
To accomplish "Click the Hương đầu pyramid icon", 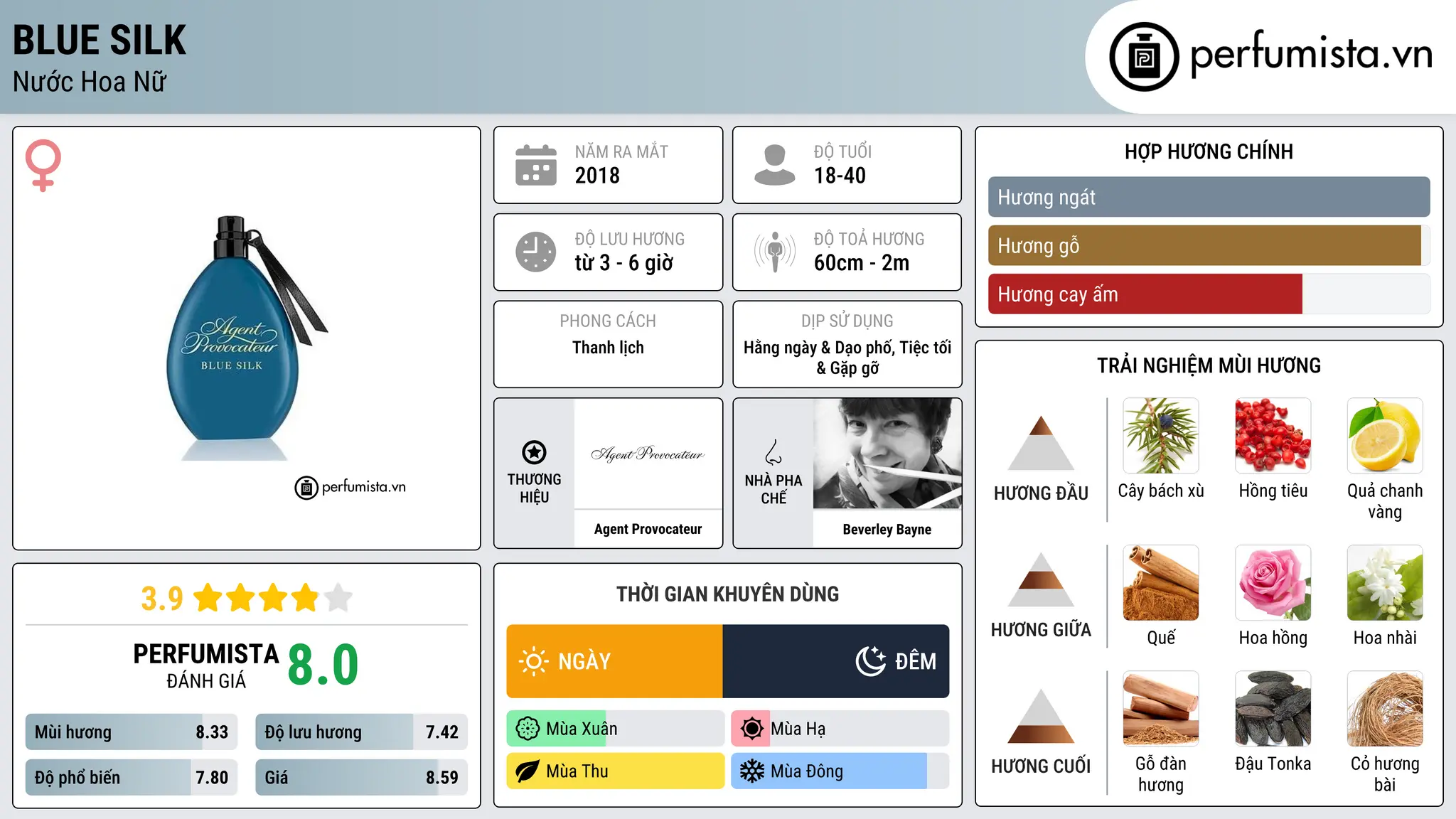I will [1041, 442].
